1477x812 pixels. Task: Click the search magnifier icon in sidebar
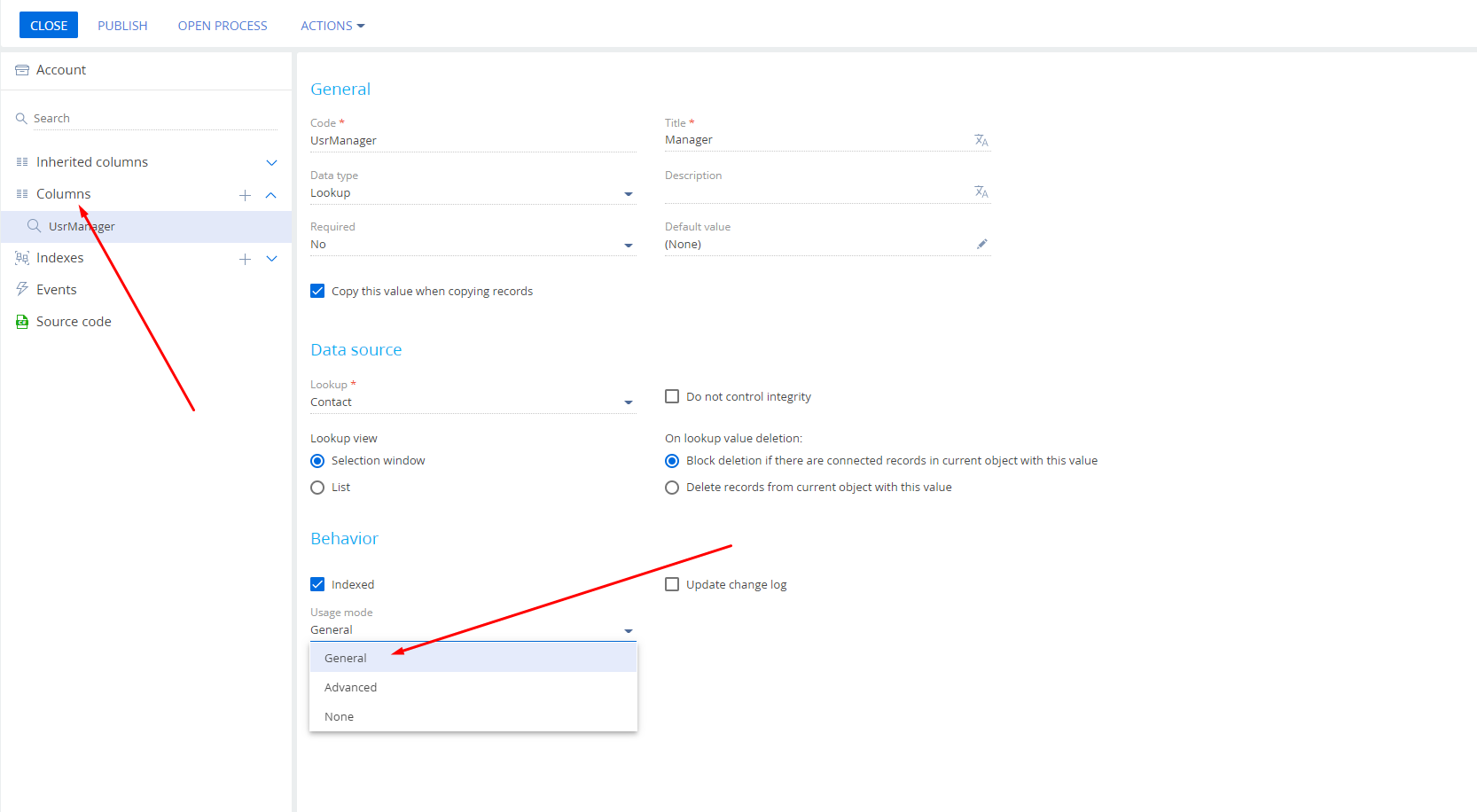[x=21, y=117]
